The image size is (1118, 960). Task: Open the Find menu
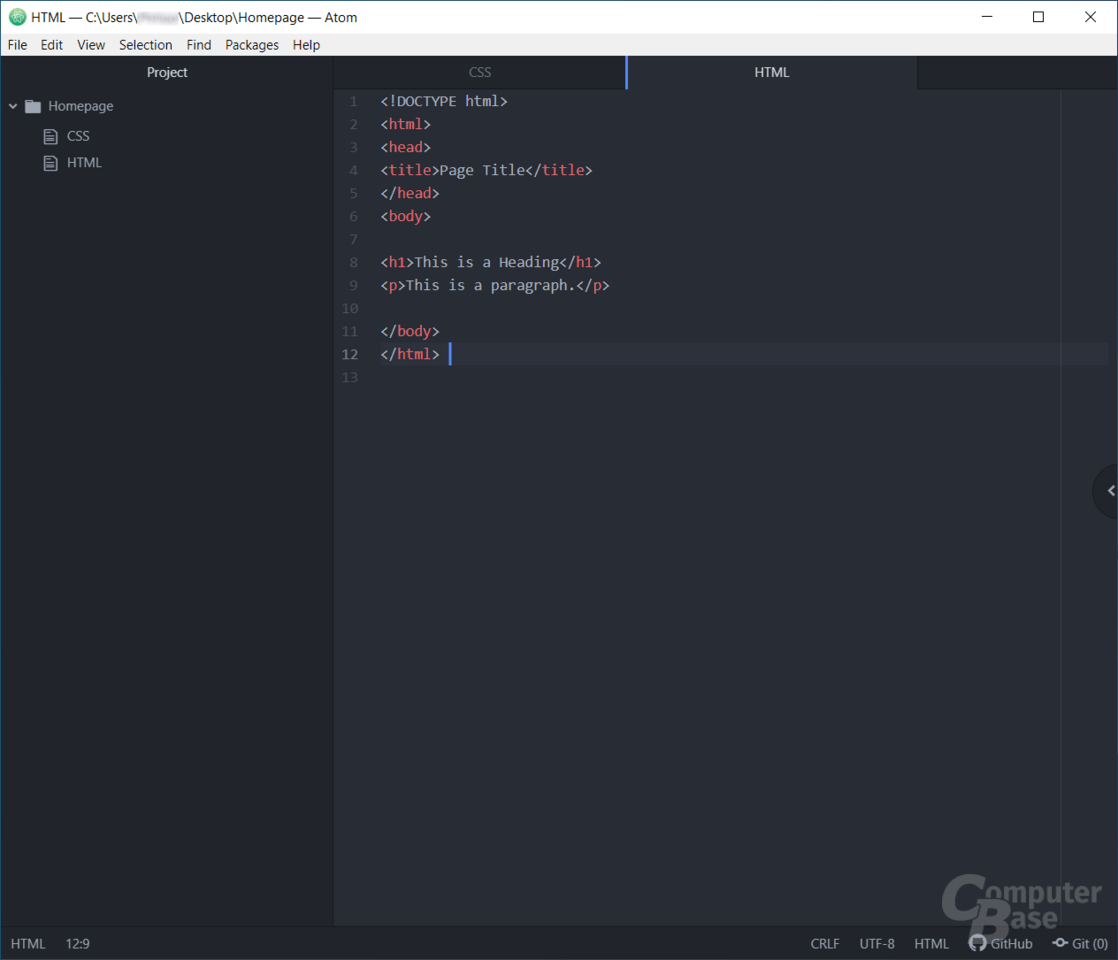[x=198, y=44]
